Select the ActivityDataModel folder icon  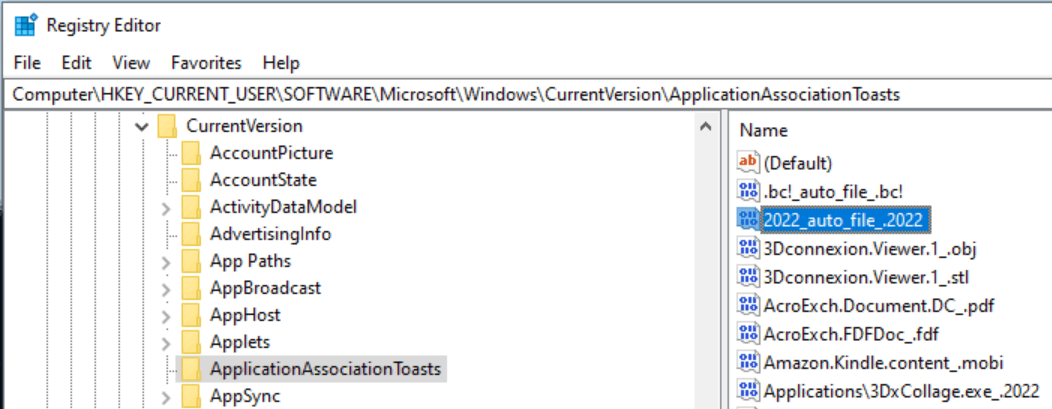coord(191,207)
